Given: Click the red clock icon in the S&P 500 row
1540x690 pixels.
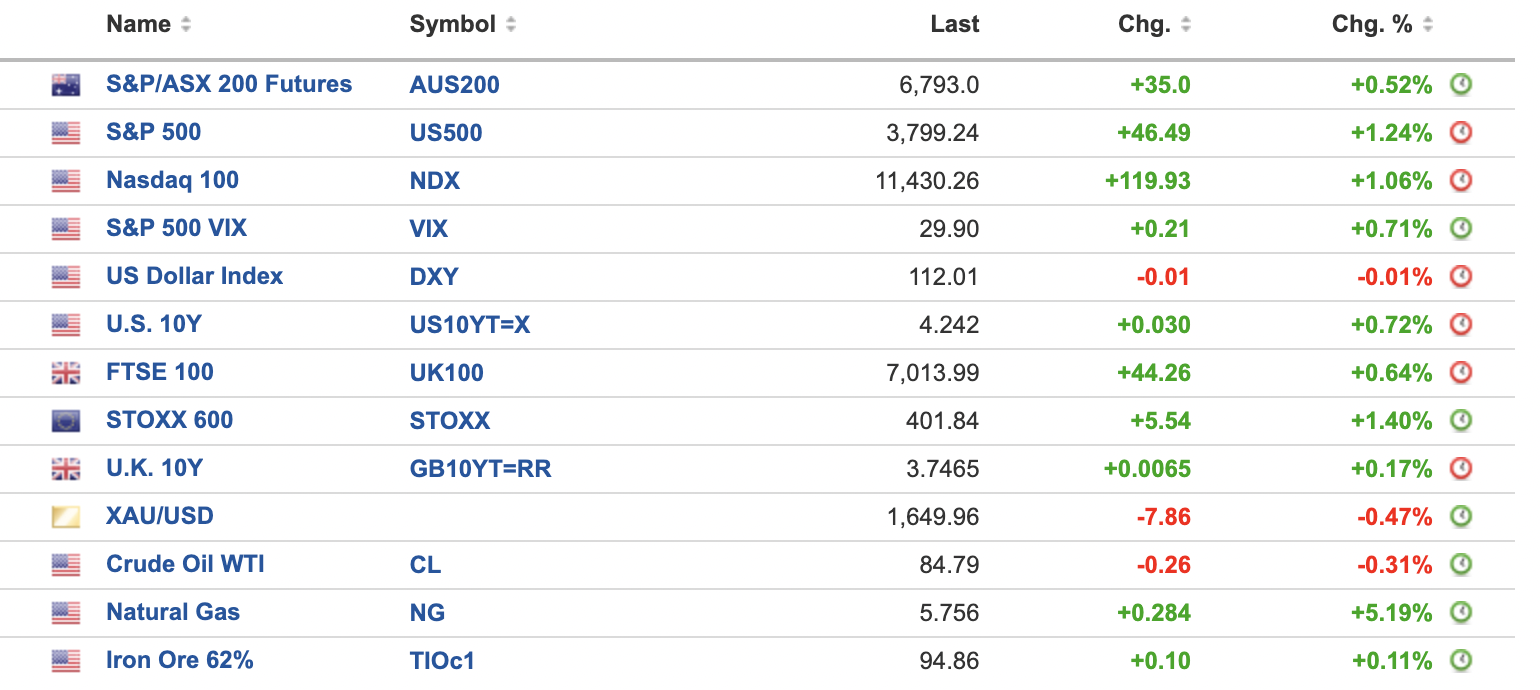Looking at the screenshot, I should [x=1461, y=133].
